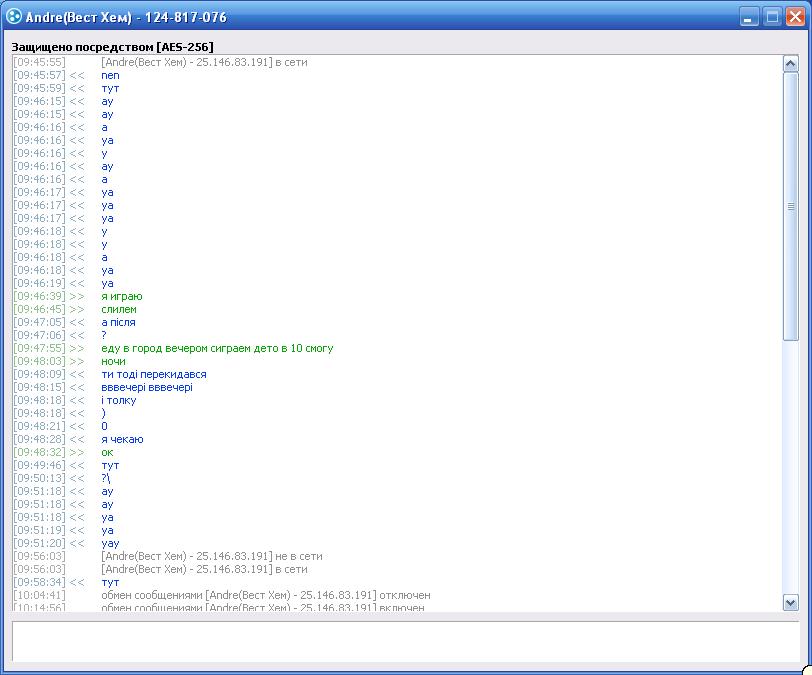Click the timestamp [09:47:55]
This screenshot has width=812, height=675.
[x=39, y=348]
